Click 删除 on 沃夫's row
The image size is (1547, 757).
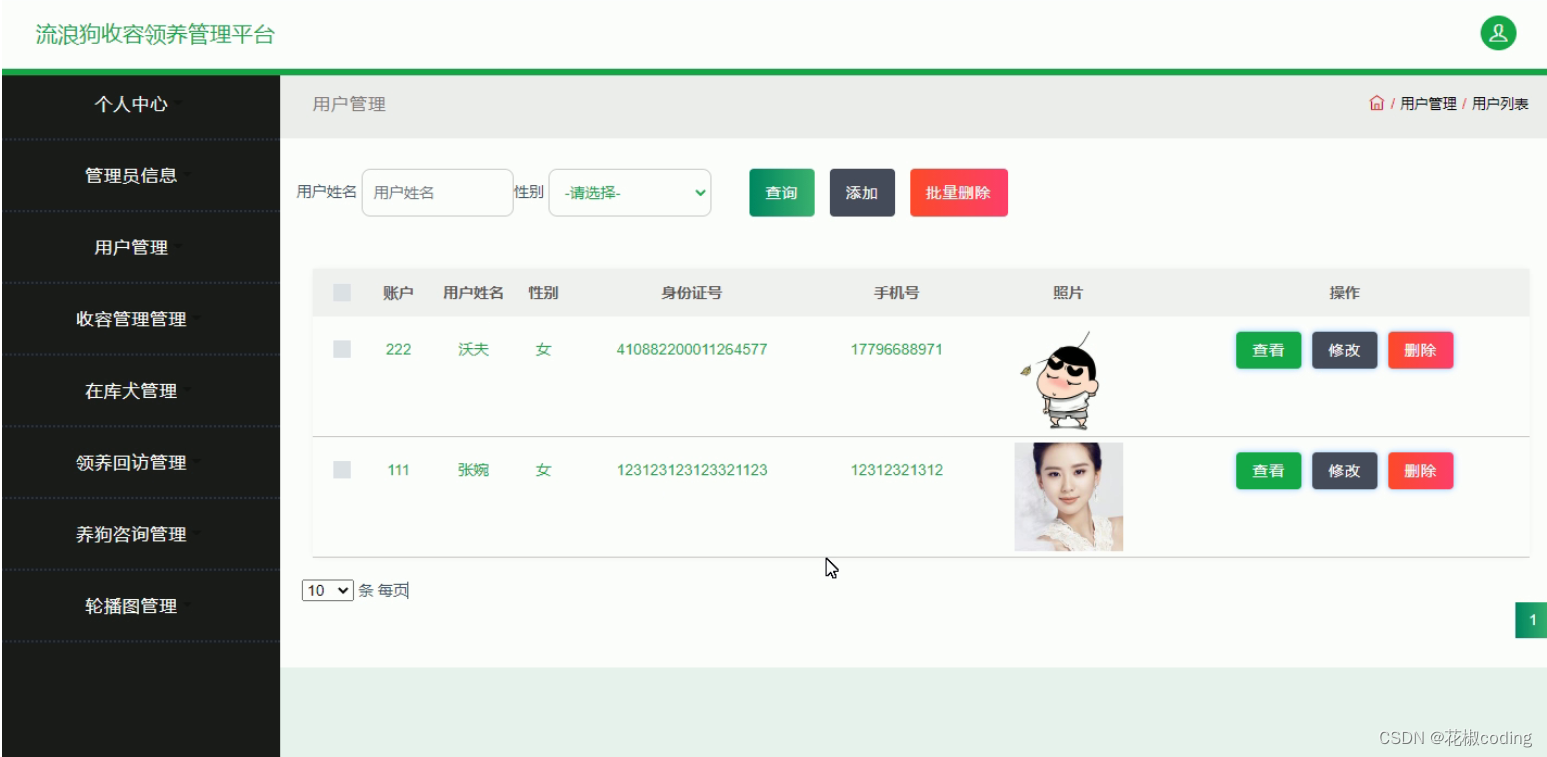pos(1420,349)
